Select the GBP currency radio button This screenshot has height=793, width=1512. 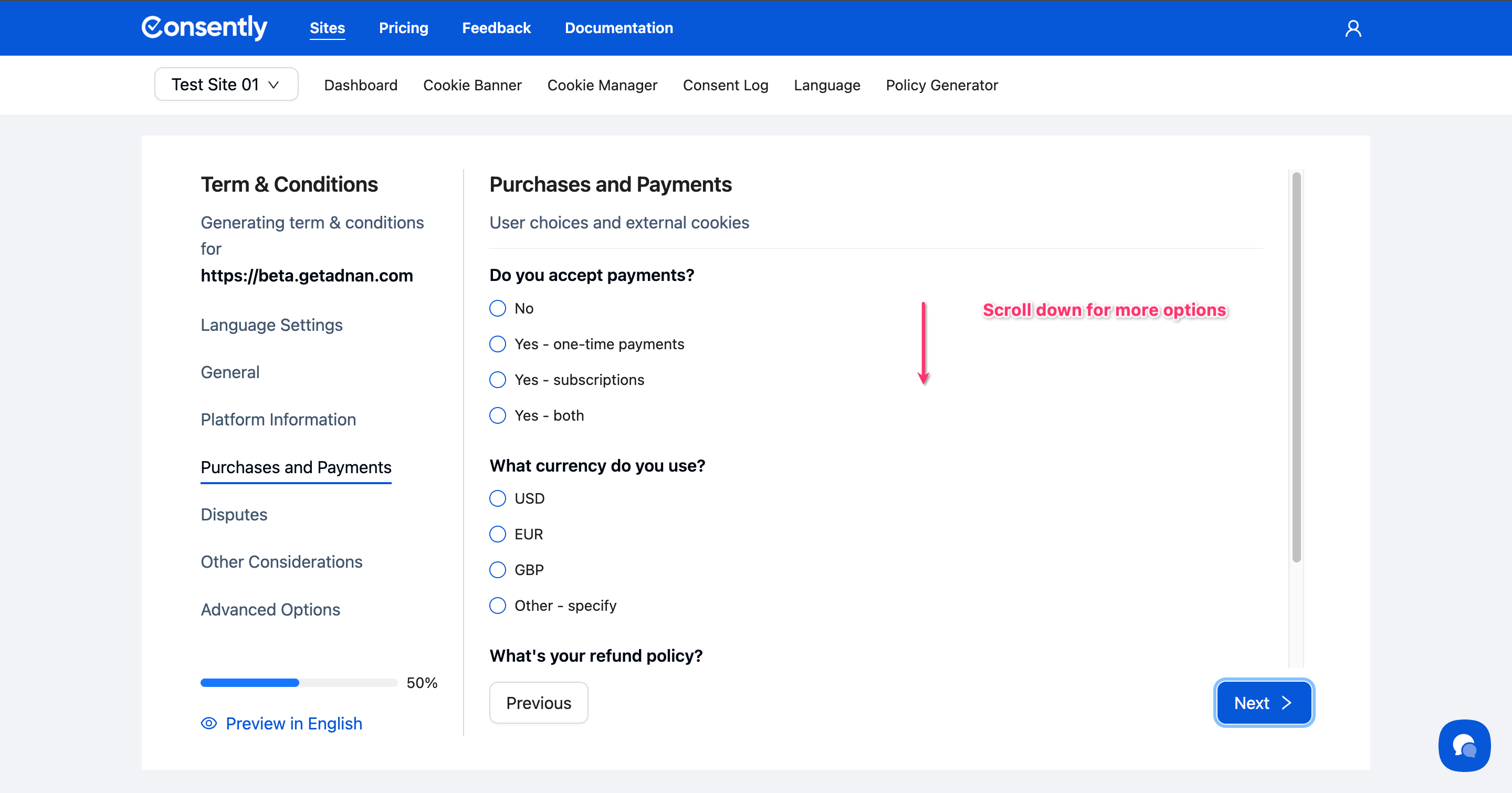pyautogui.click(x=498, y=569)
